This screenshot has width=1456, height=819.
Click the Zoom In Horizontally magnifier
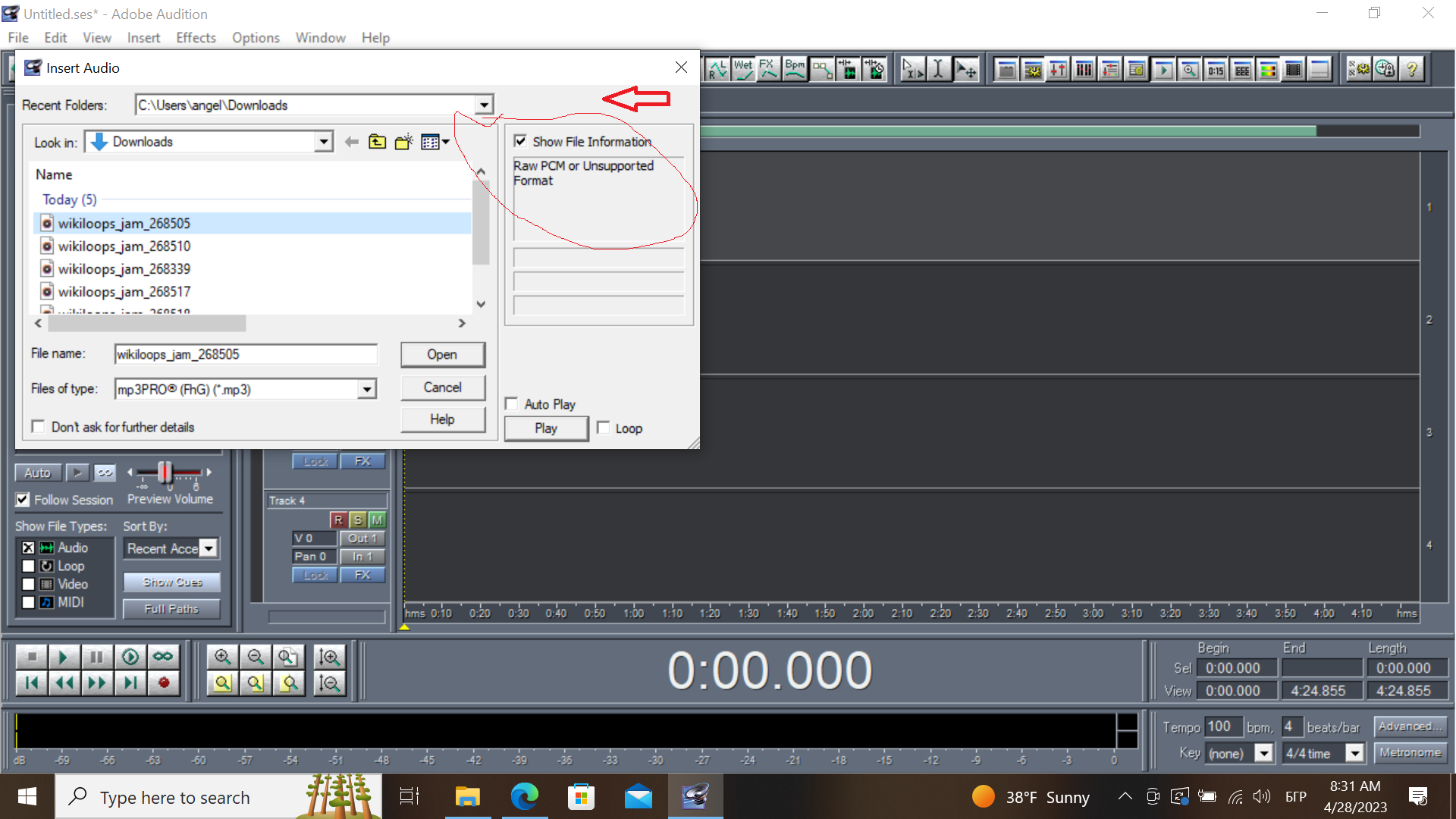[x=222, y=657]
